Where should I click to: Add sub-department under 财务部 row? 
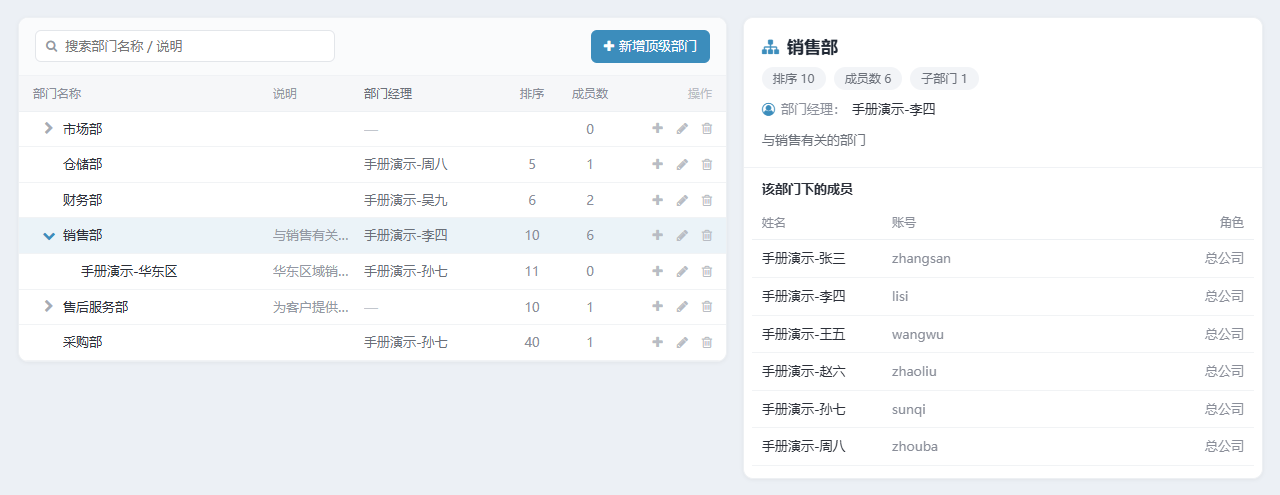[x=657, y=200]
